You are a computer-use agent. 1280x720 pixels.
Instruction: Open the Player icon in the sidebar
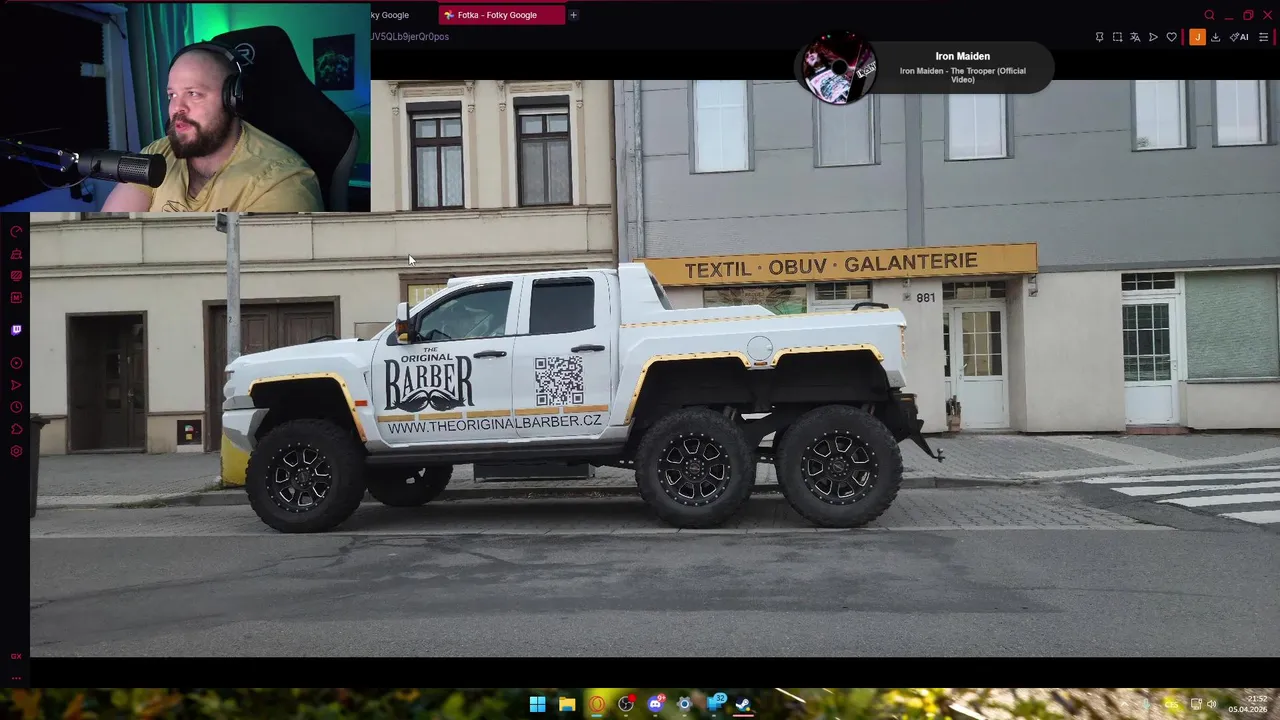point(16,363)
